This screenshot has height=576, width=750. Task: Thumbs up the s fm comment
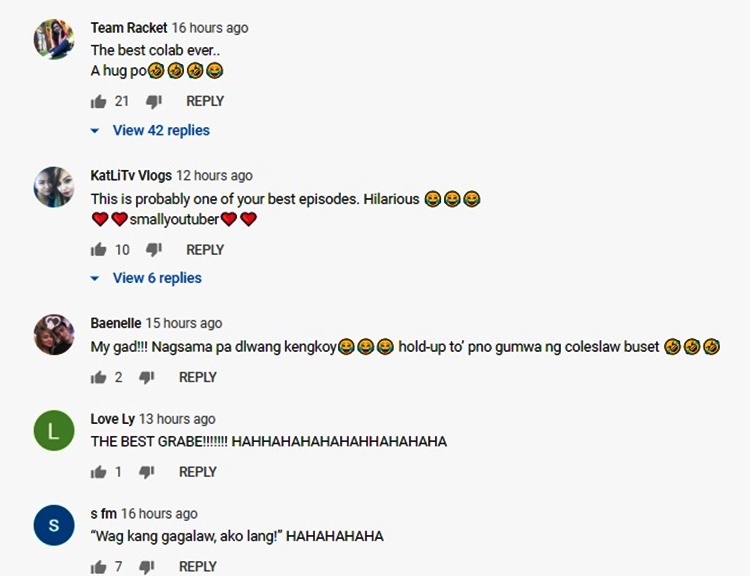point(99,567)
